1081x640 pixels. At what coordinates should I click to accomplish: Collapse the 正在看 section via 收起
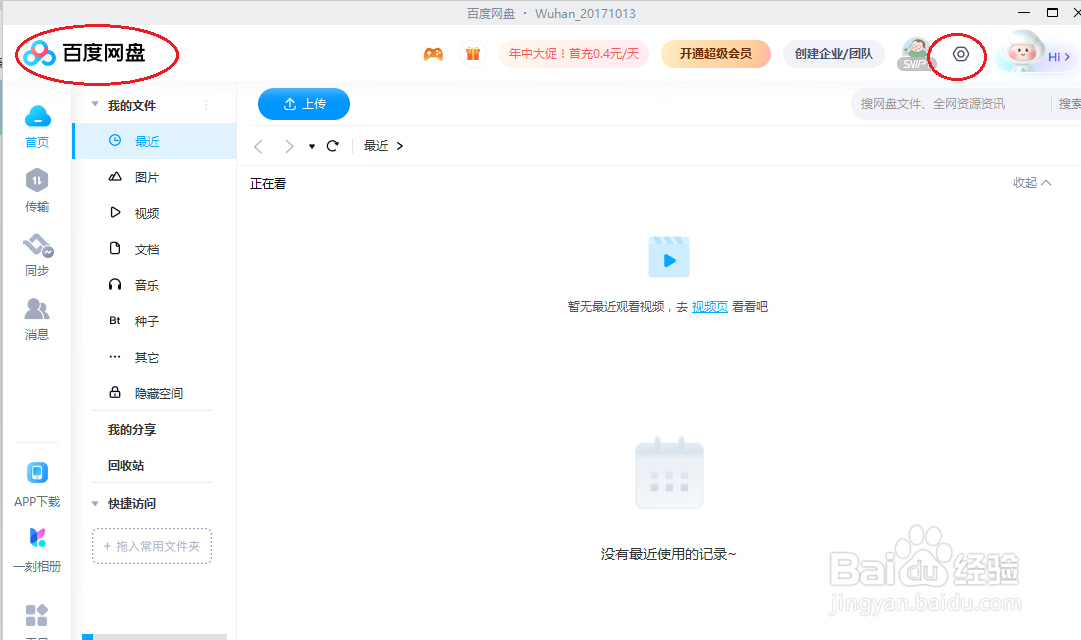(1032, 183)
